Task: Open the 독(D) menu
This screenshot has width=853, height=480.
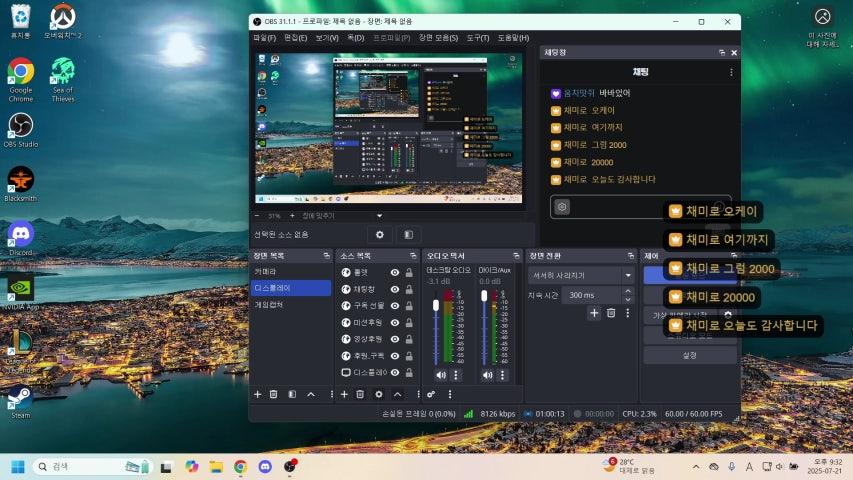Action: tap(356, 38)
